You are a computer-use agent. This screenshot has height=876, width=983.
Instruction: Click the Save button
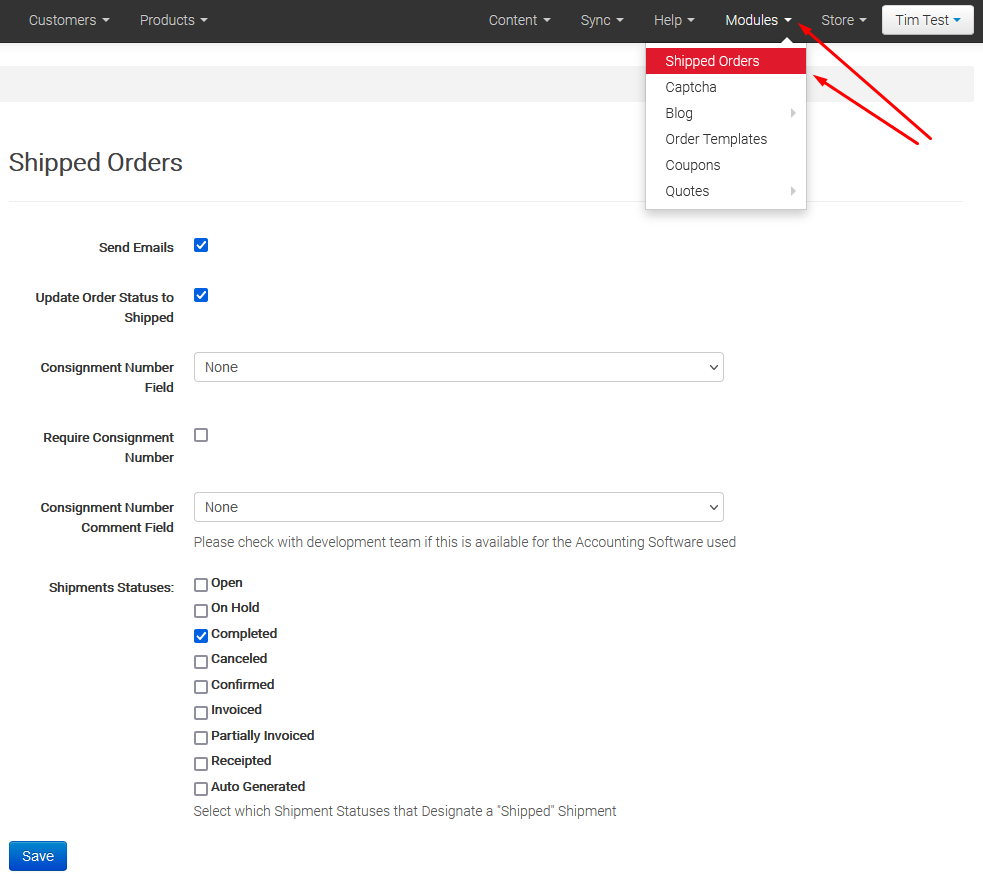[x=38, y=856]
